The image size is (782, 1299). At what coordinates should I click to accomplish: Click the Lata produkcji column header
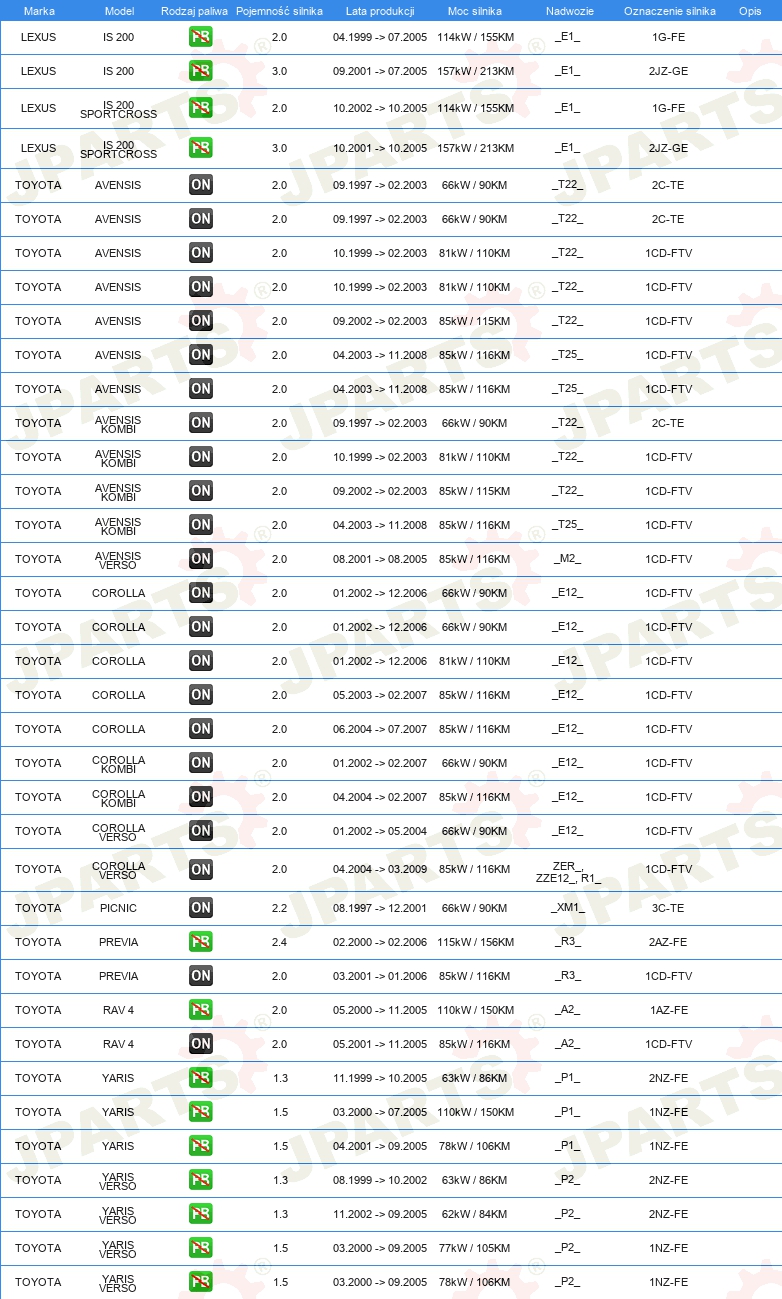pos(380,10)
